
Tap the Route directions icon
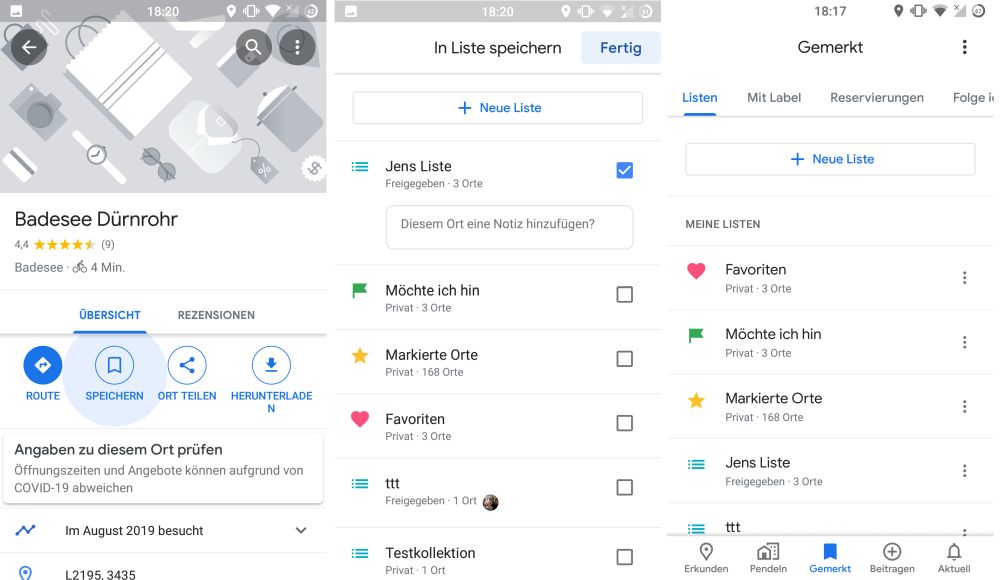click(43, 366)
